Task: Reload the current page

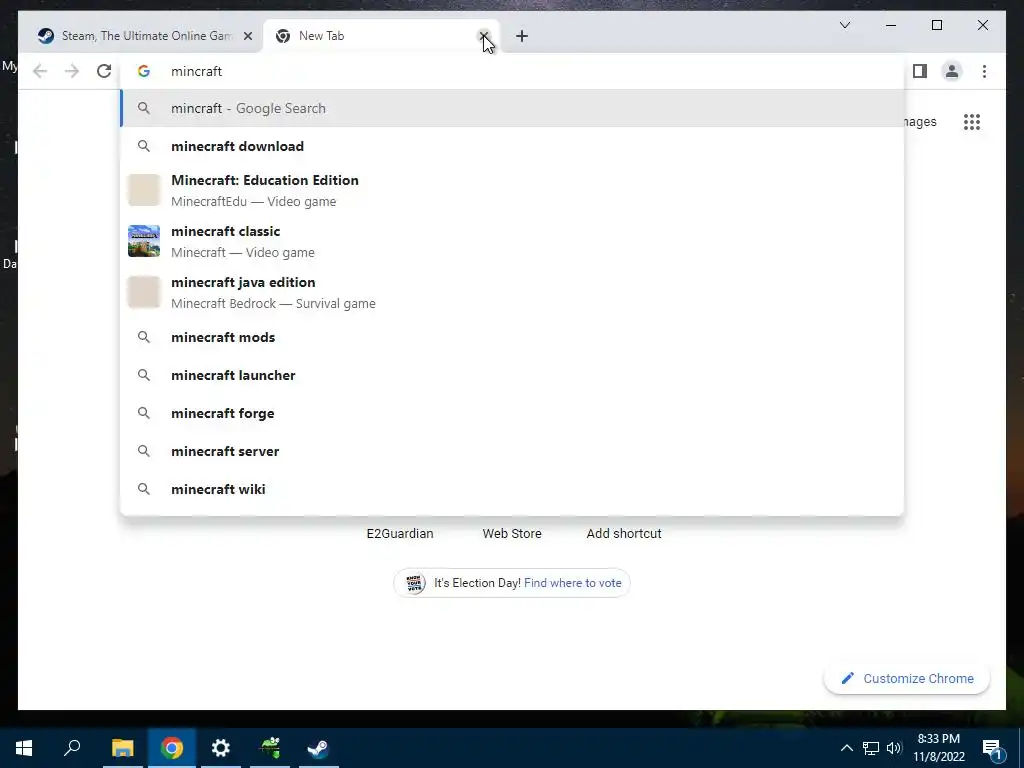Action: (x=104, y=71)
